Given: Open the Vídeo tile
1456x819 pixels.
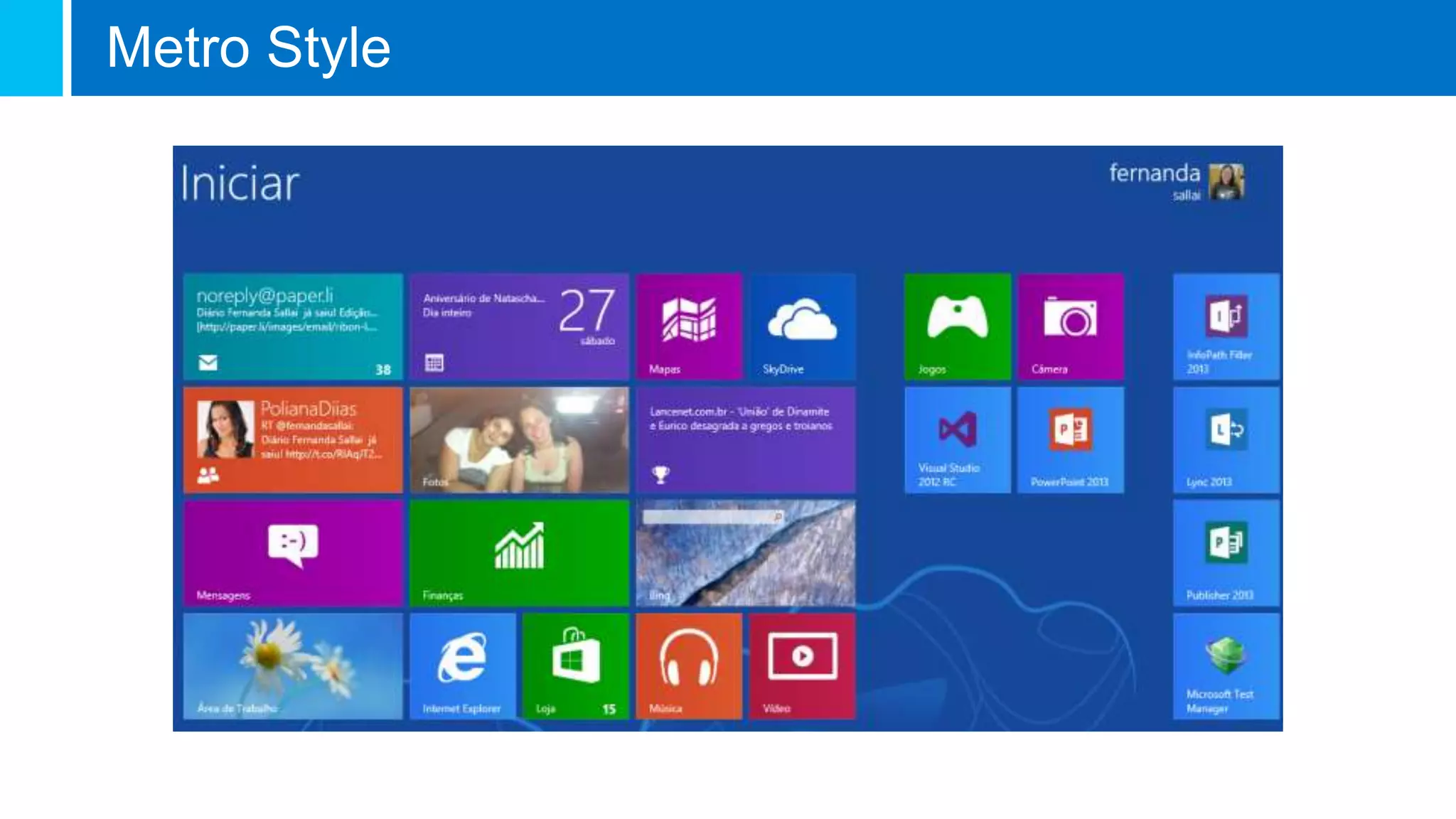Looking at the screenshot, I should [x=803, y=666].
